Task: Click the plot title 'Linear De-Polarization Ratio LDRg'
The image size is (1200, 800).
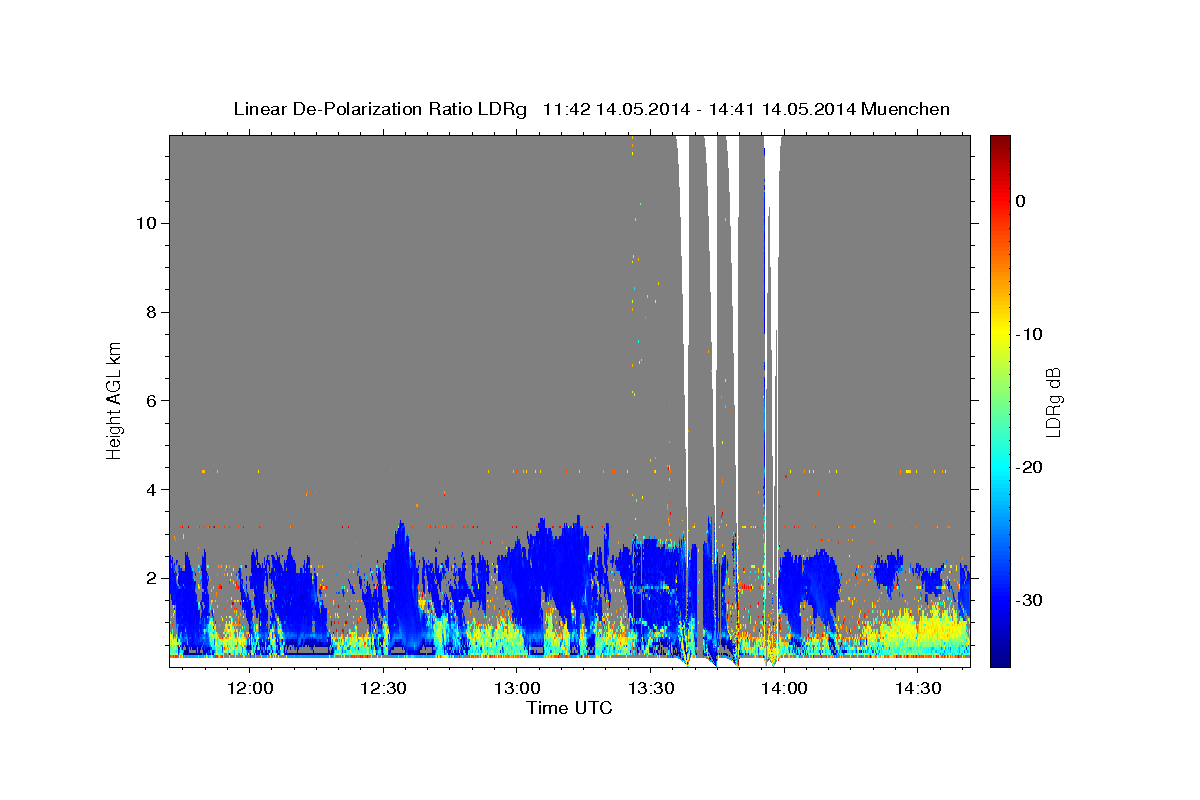Action: point(380,109)
